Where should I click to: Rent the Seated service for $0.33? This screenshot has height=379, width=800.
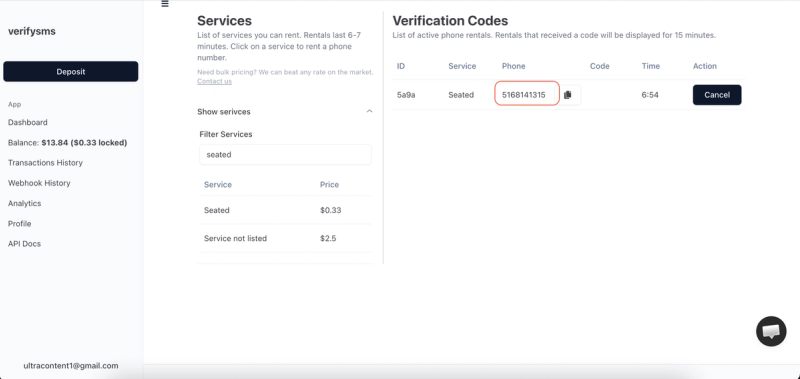pyautogui.click(x=285, y=210)
